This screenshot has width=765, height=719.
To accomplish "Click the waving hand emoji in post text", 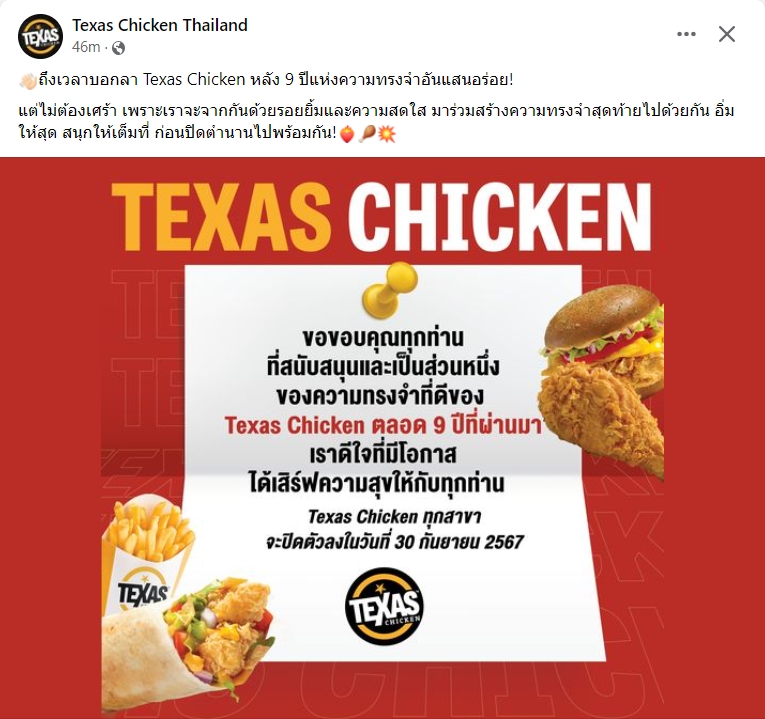I will pyautogui.click(x=28, y=80).
